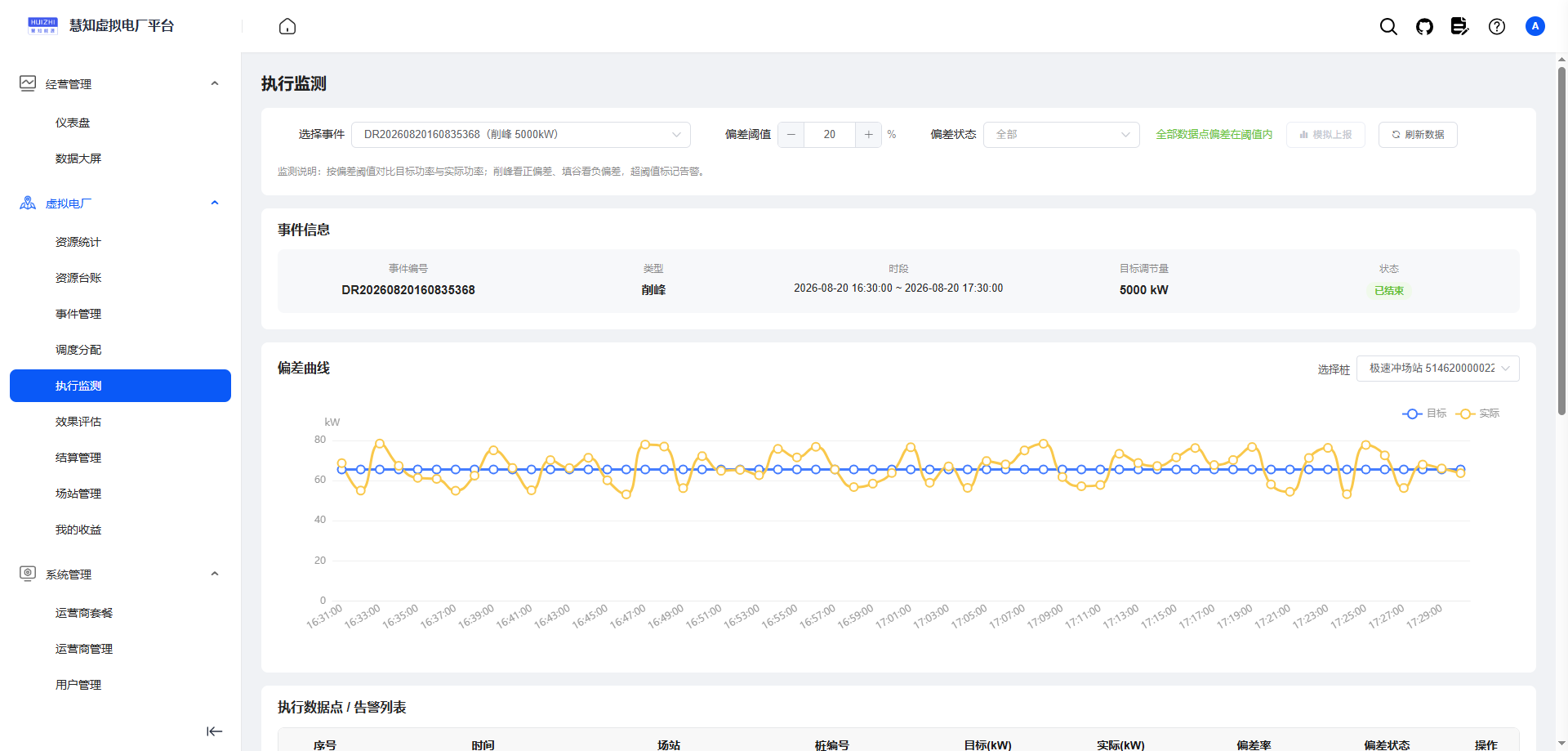
Task: Select the 执行监测 menu item
Action: (x=120, y=386)
